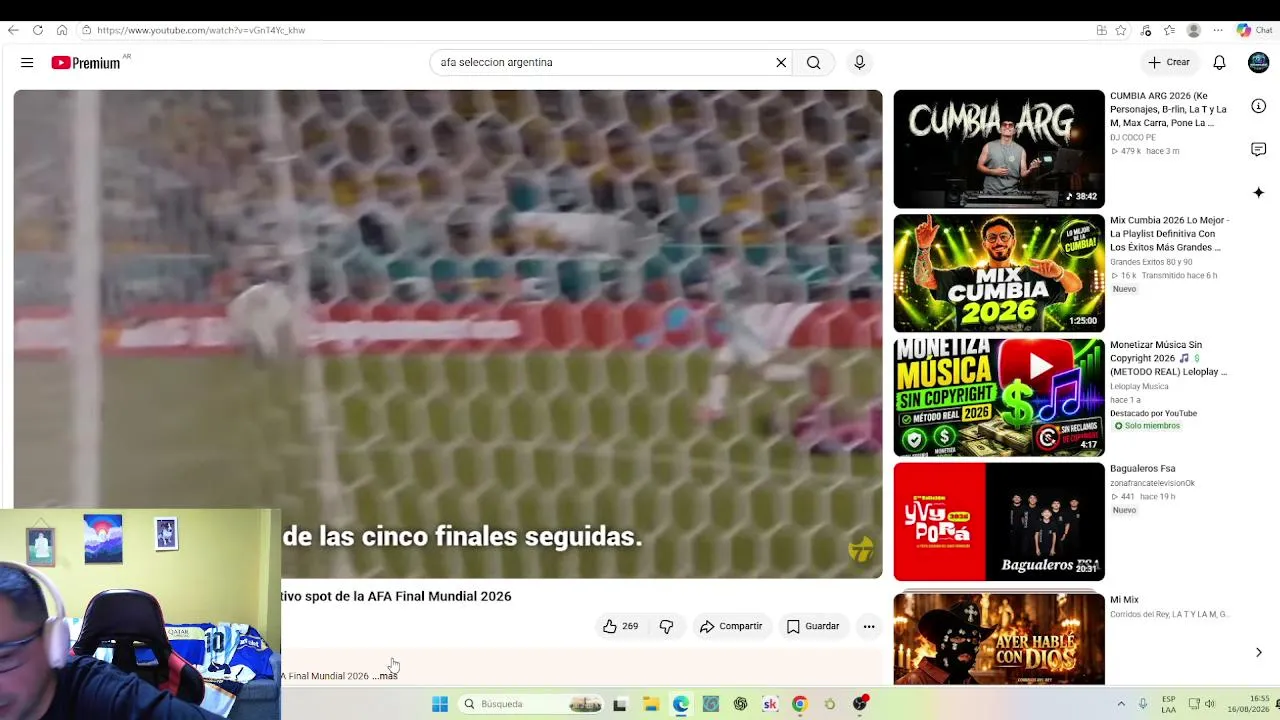Open YouTube notifications bell
The height and width of the screenshot is (720, 1280).
point(1219,62)
